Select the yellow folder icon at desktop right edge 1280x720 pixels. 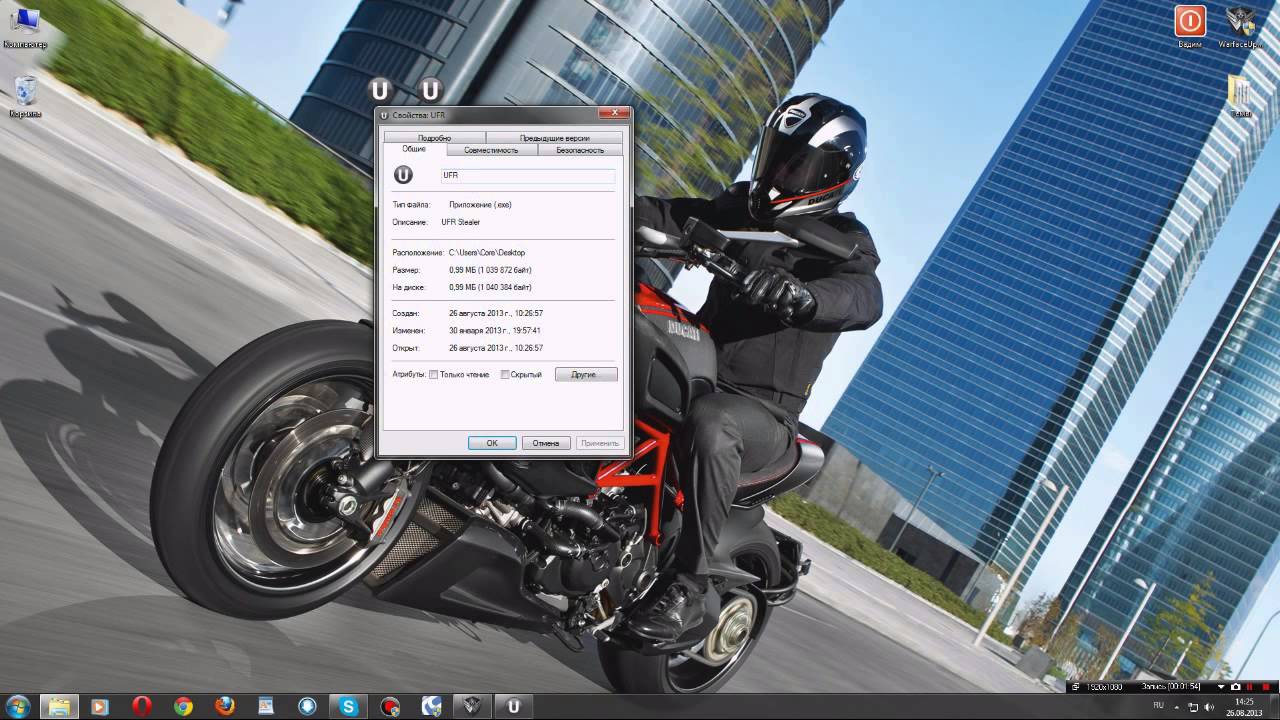(1241, 96)
